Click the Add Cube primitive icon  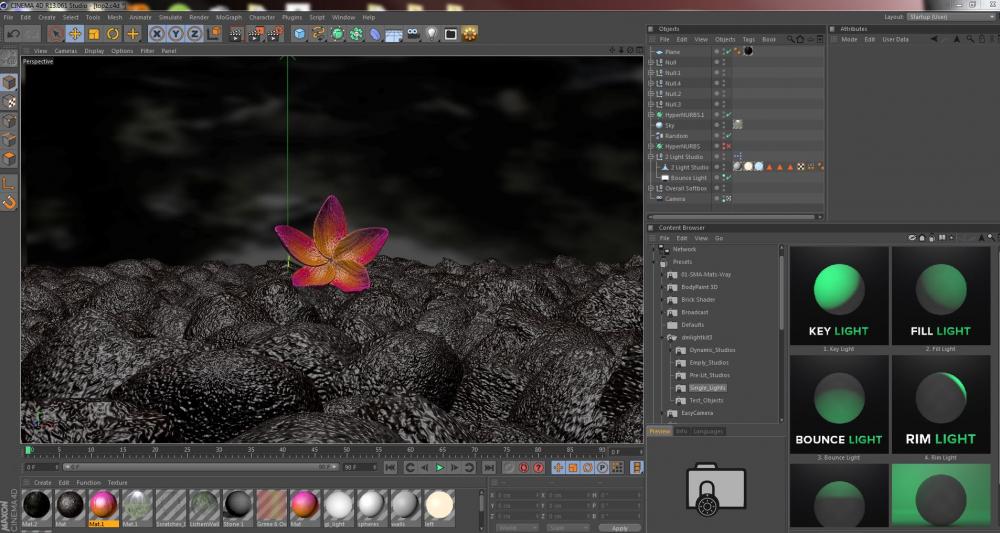tap(299, 34)
